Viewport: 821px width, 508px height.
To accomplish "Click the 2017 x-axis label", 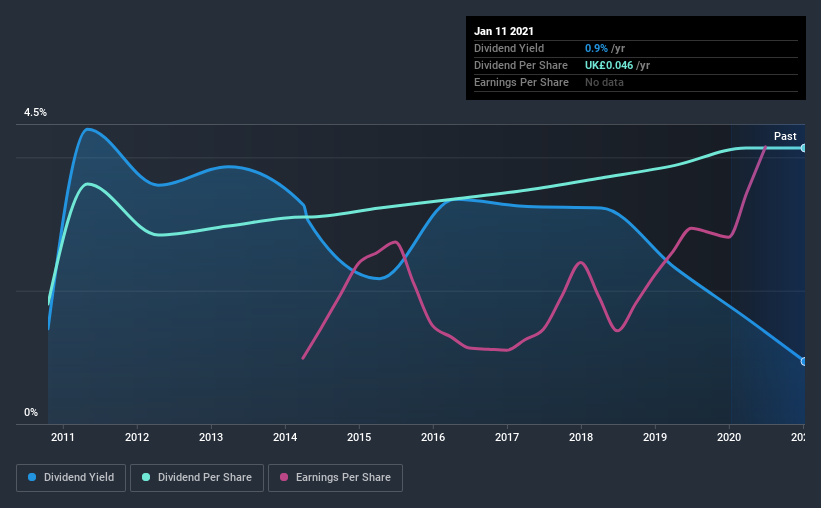I will point(507,437).
